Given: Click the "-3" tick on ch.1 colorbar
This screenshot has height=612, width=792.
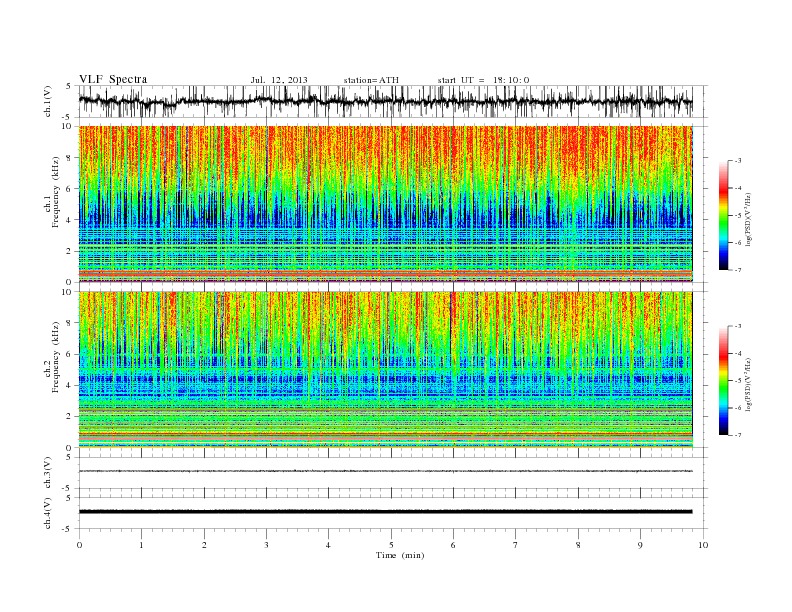Looking at the screenshot, I should [x=738, y=161].
